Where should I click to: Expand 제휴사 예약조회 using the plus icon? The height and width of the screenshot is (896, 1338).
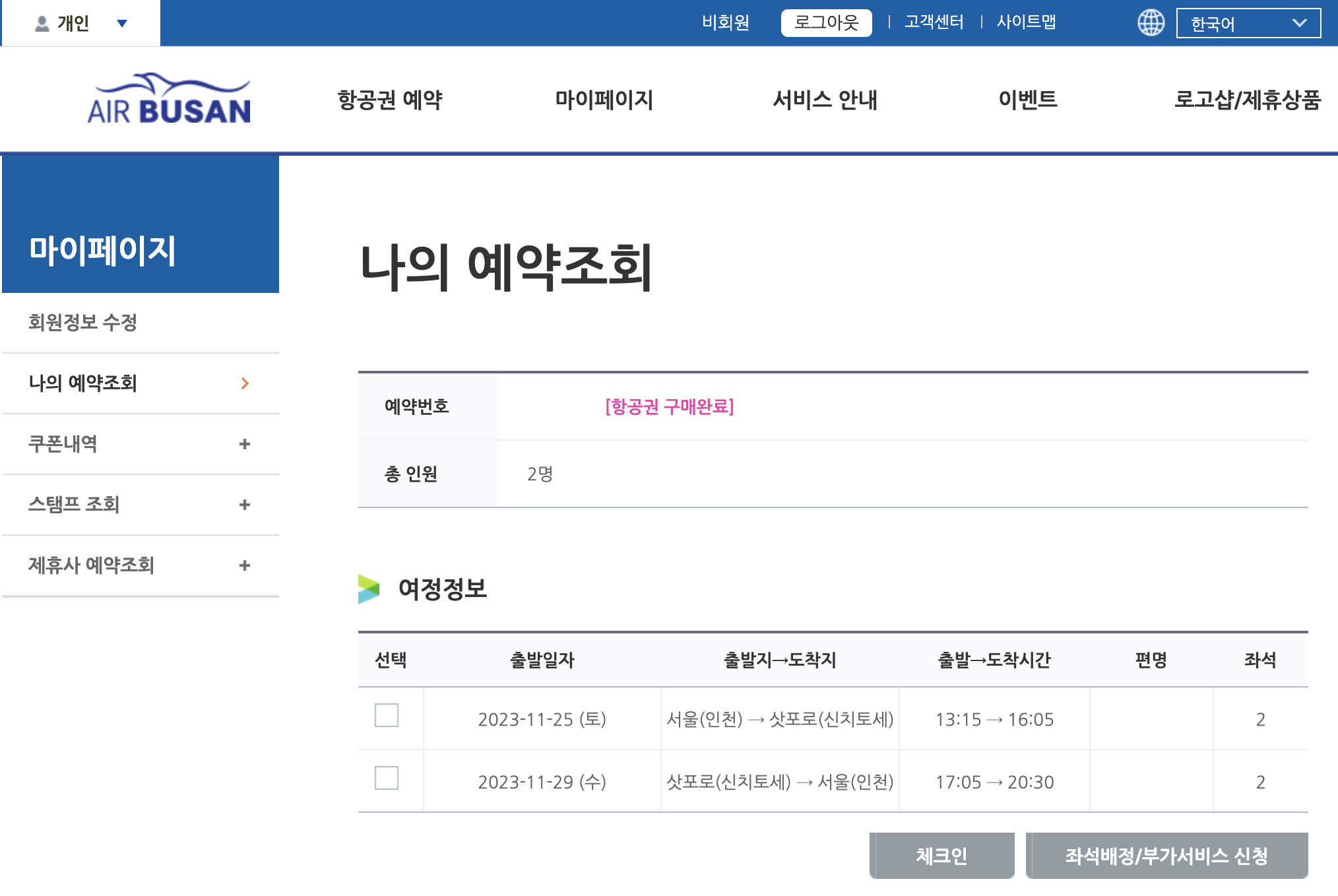tap(245, 565)
